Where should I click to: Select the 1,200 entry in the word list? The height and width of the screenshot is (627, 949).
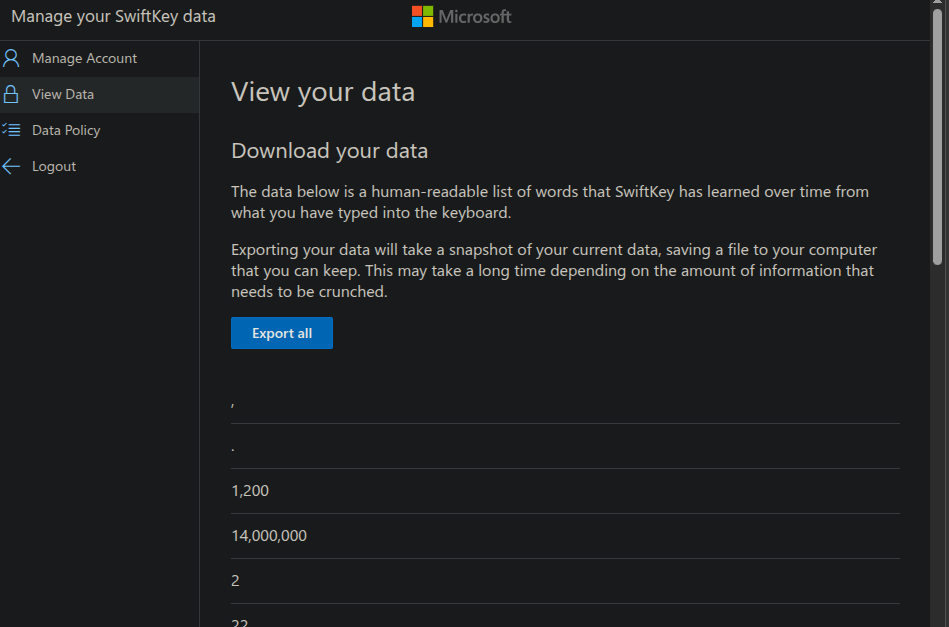pyautogui.click(x=250, y=491)
